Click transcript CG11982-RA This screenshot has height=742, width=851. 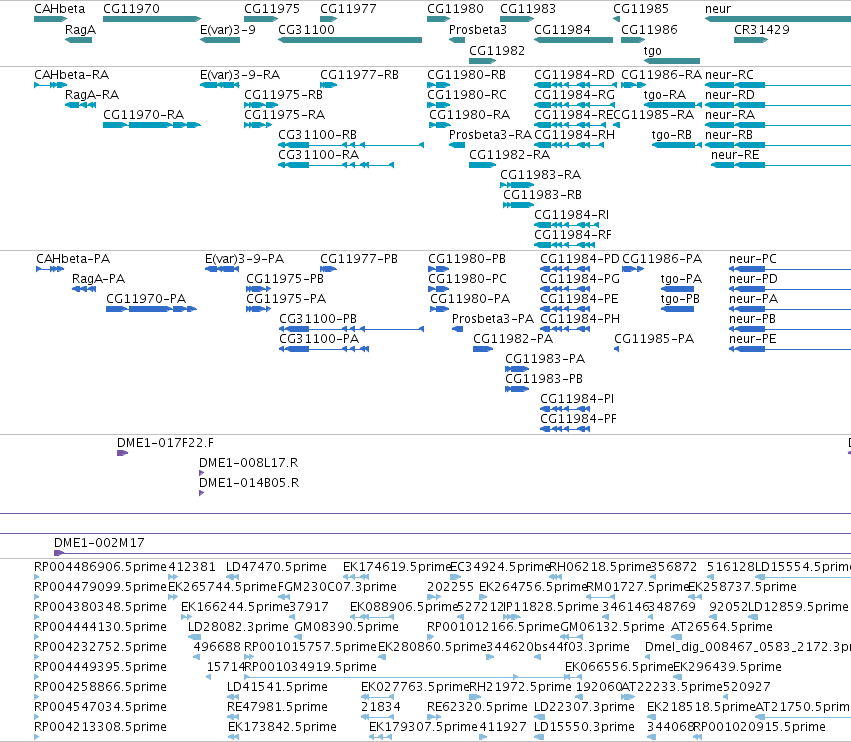(x=510, y=155)
